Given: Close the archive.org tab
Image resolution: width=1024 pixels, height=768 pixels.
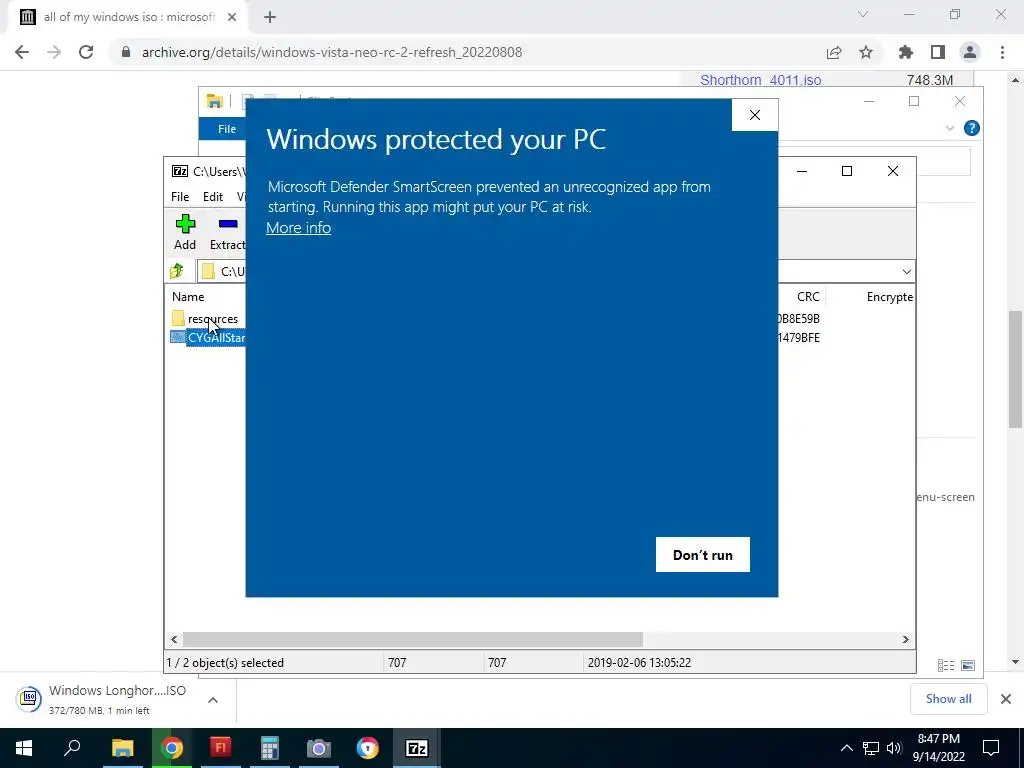Looking at the screenshot, I should [x=232, y=18].
